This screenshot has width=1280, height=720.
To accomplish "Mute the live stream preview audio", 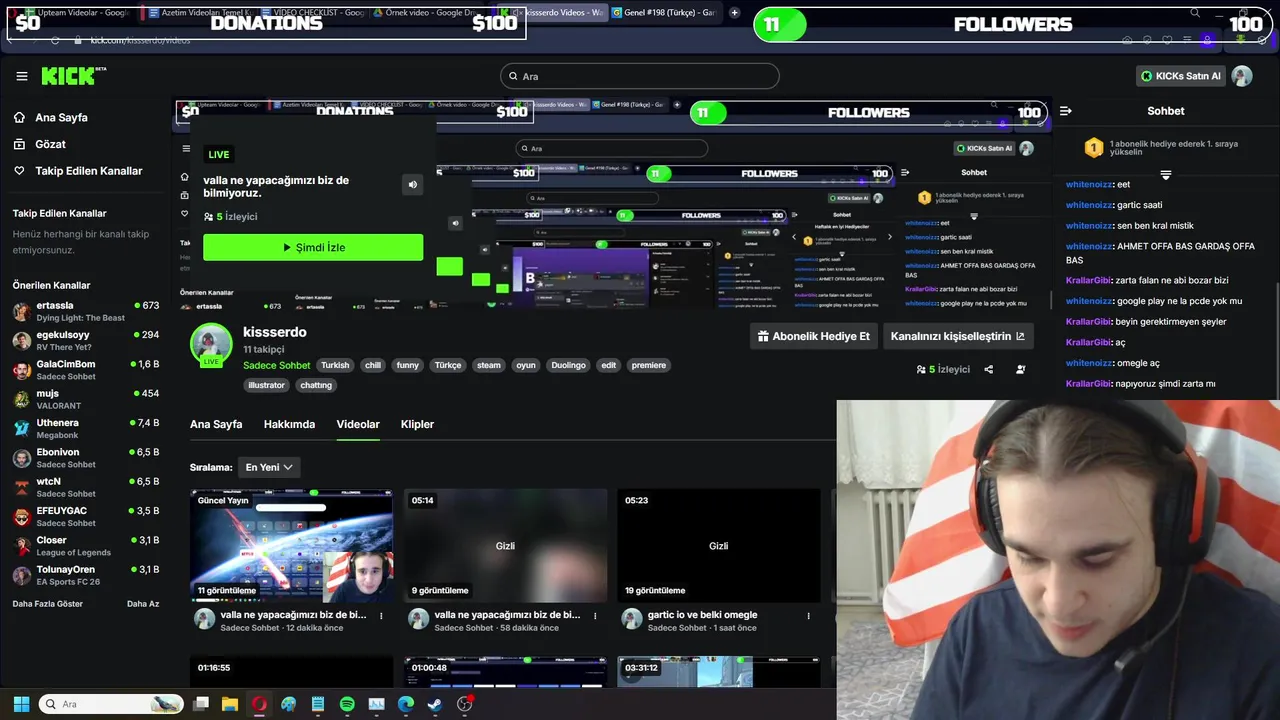I will click(x=412, y=184).
